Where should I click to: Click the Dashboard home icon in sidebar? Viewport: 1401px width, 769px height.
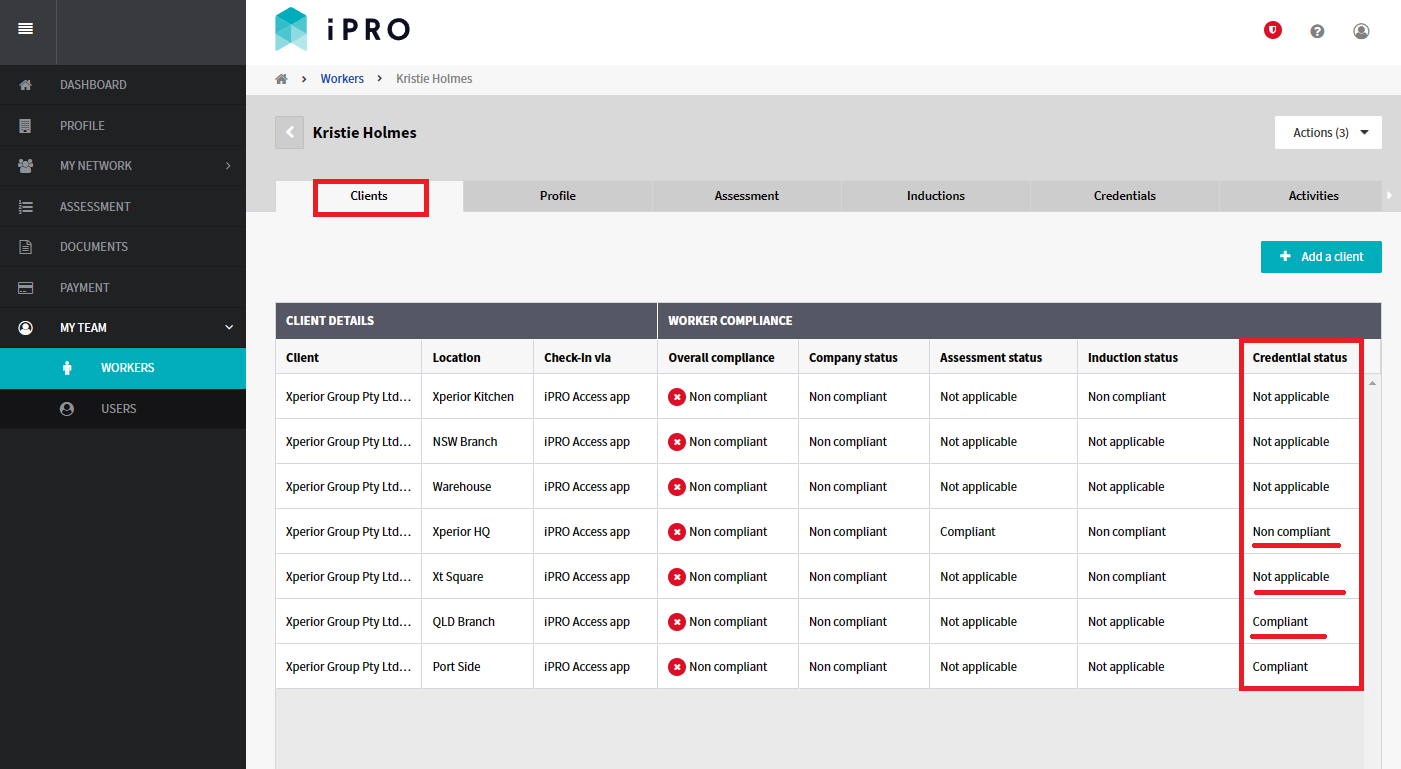click(x=26, y=85)
